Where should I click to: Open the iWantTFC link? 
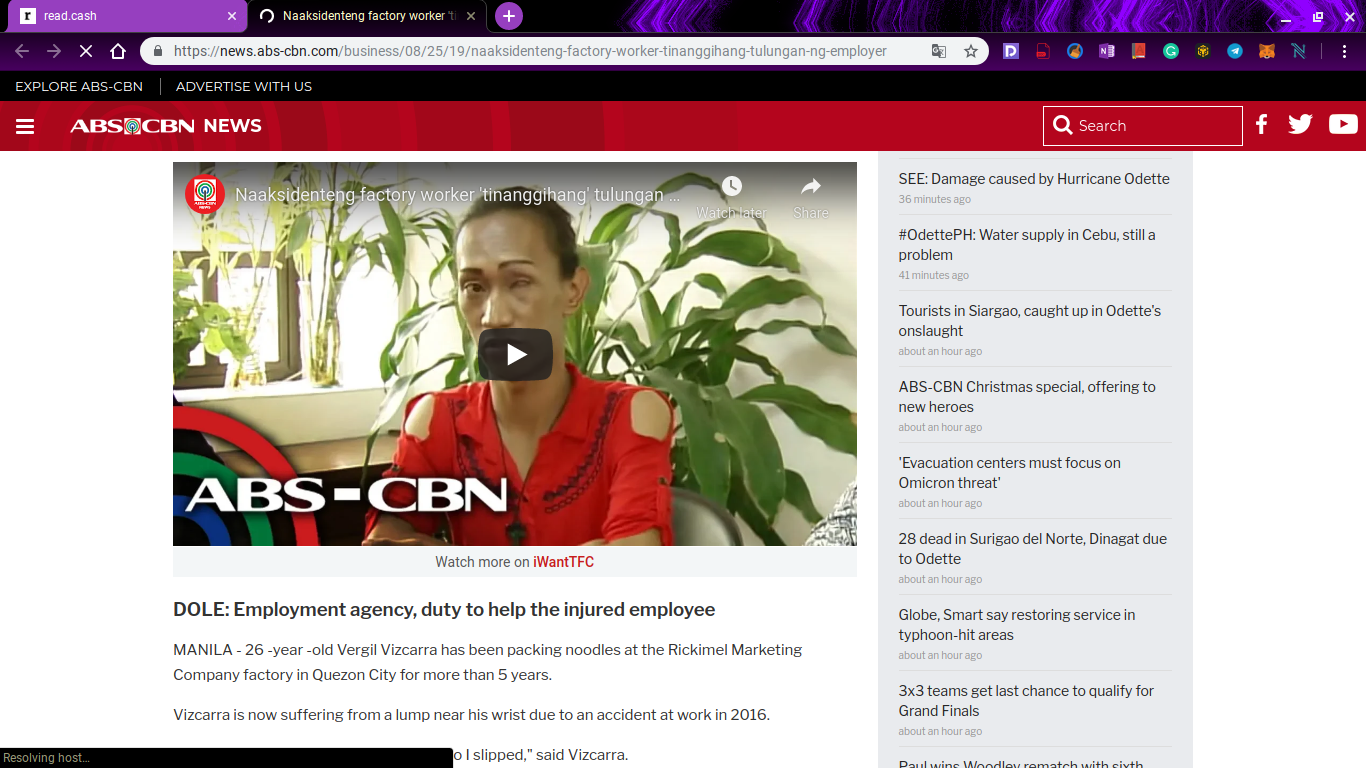563,562
